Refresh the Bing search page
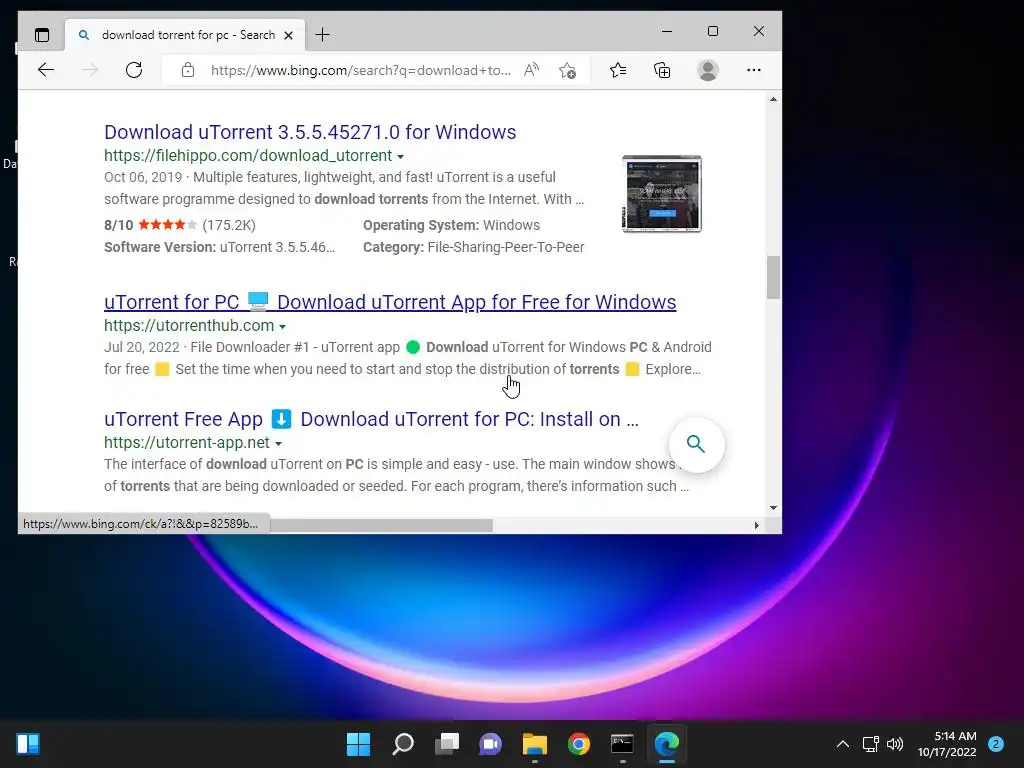Viewport: 1024px width, 768px height. [x=134, y=70]
